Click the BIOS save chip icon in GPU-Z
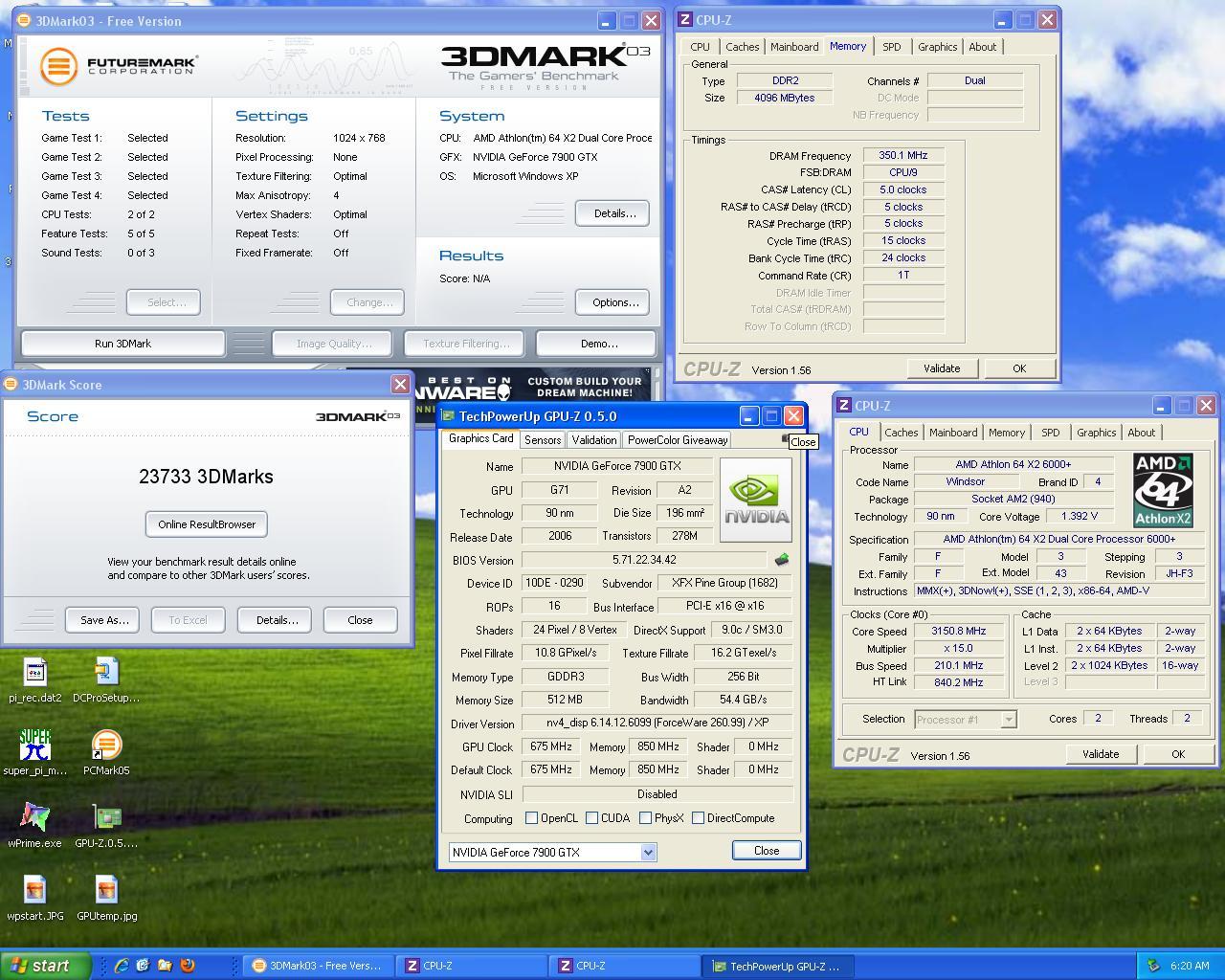Image resolution: width=1225 pixels, height=980 pixels. 782,560
